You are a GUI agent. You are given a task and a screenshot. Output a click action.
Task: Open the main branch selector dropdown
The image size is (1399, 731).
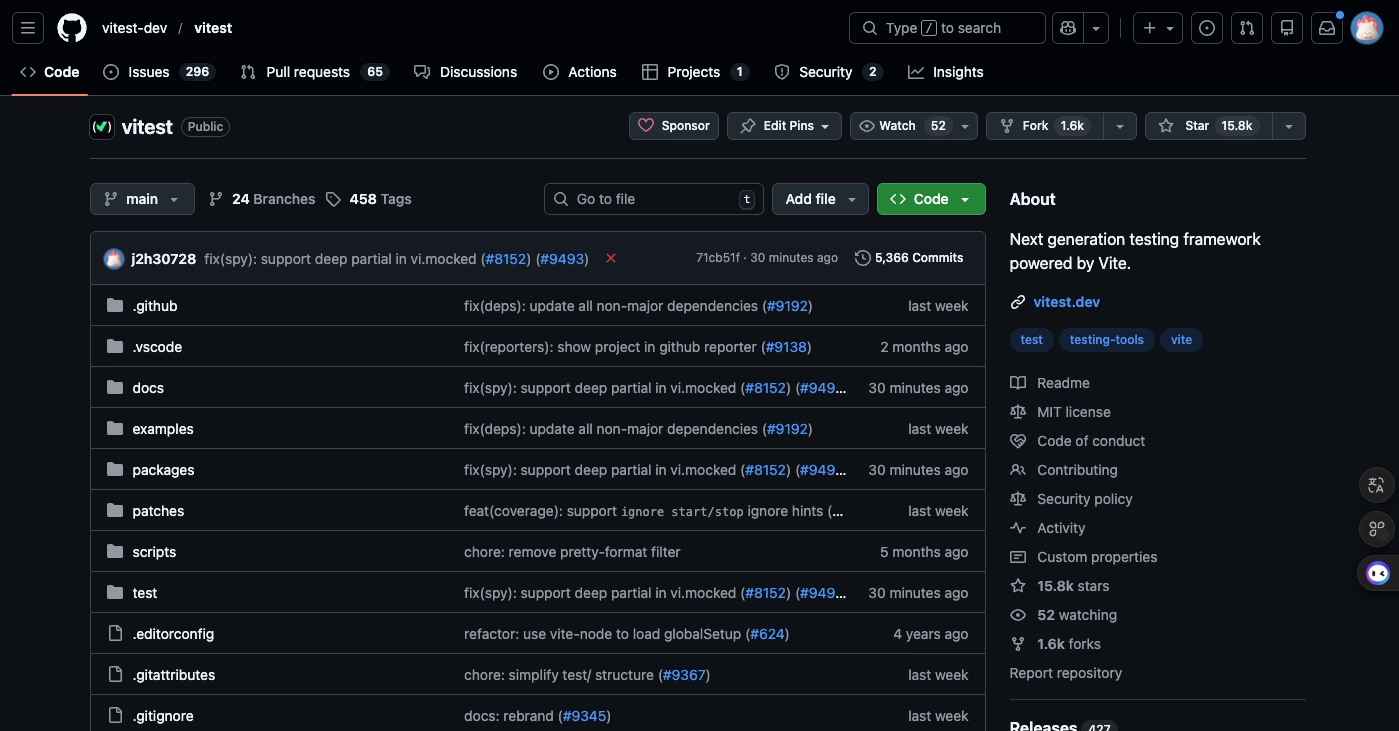pos(141,199)
